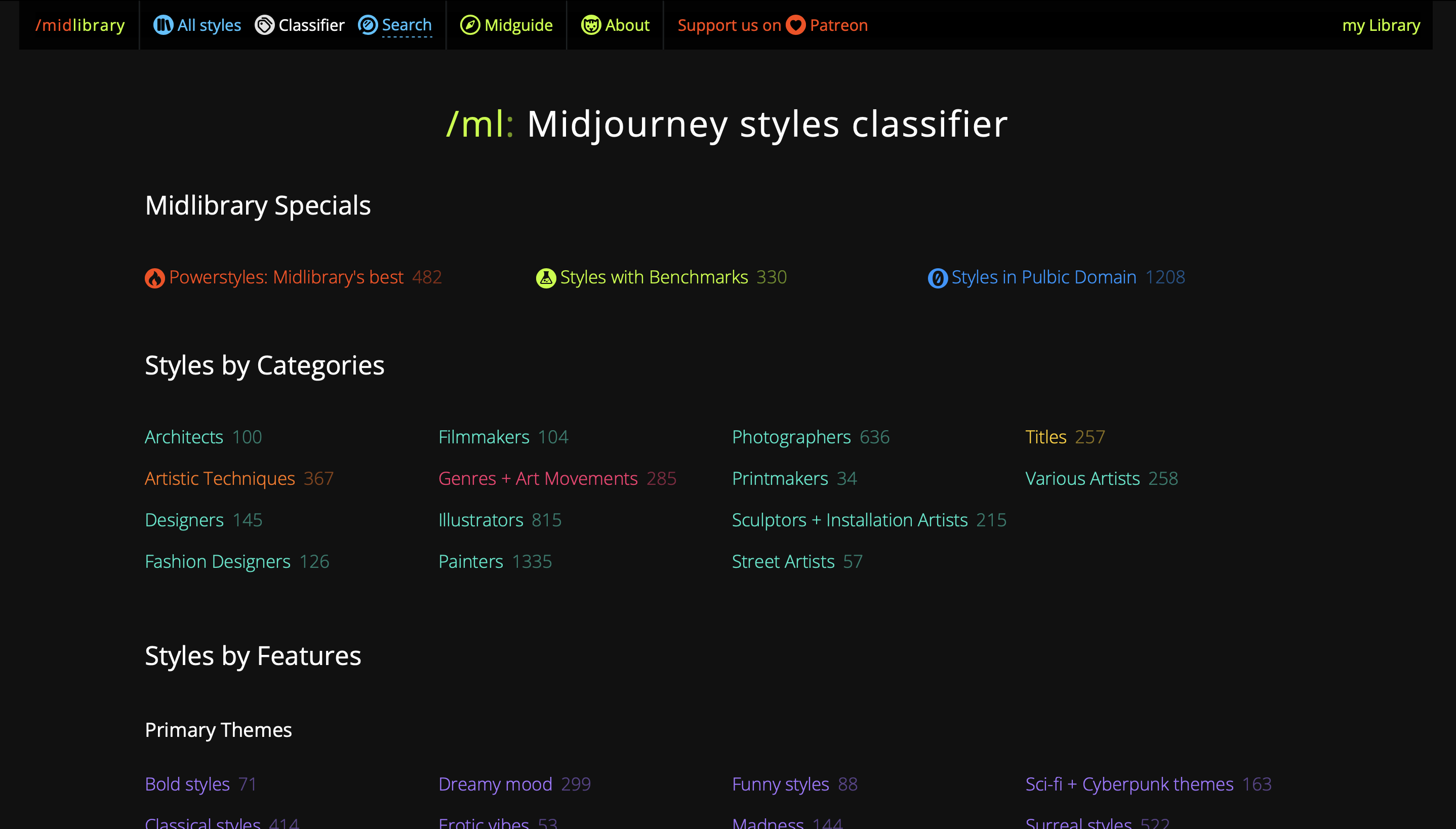1456x829 pixels.
Task: Click the Patreon heart icon
Action: click(x=795, y=25)
